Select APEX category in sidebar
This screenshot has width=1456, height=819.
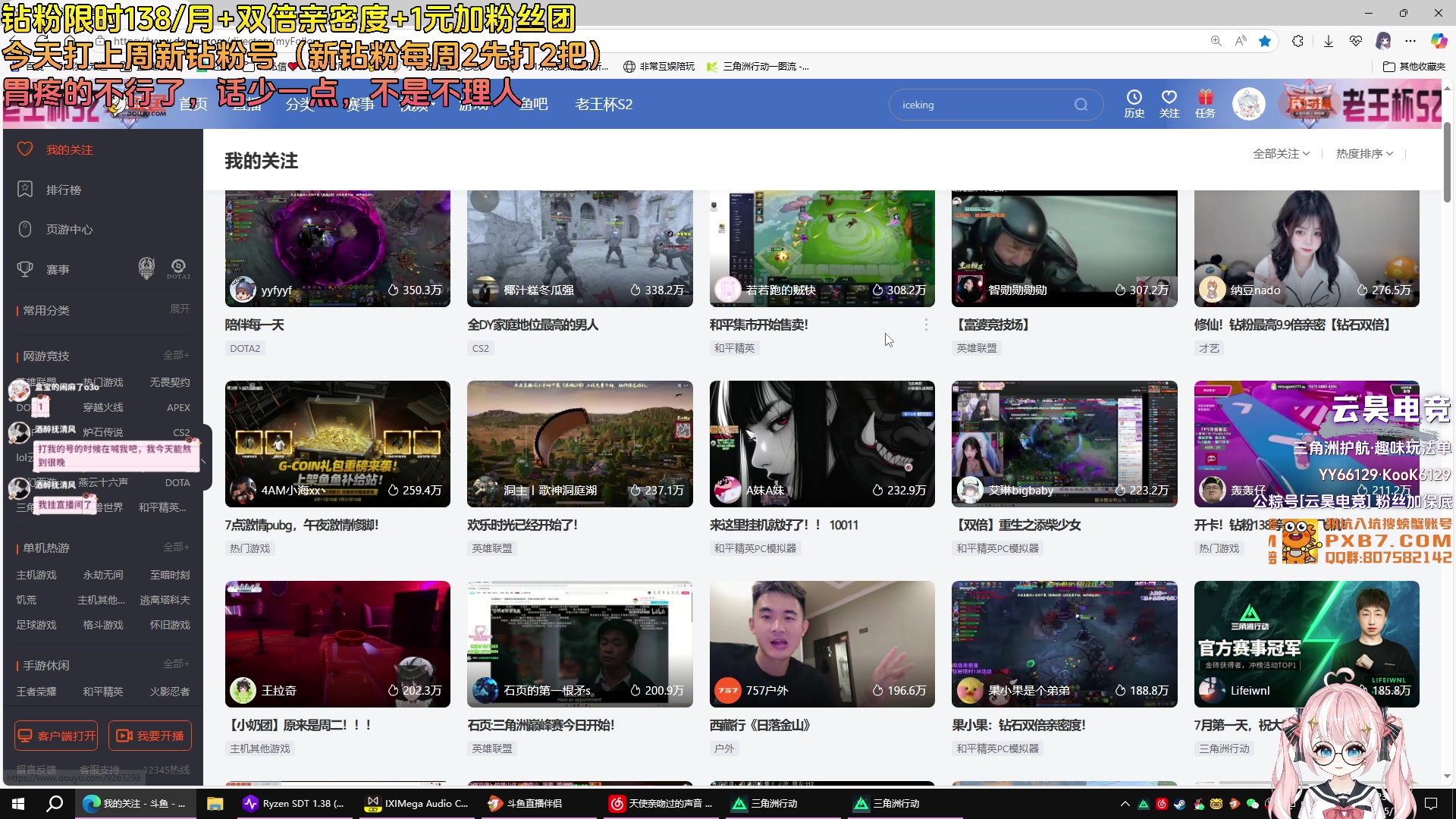pyautogui.click(x=178, y=407)
